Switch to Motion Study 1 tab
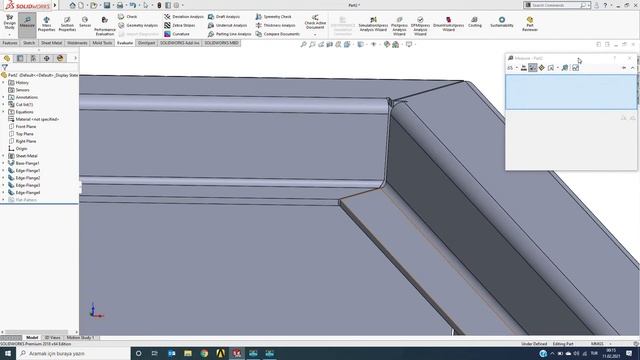This screenshot has height=360, width=640. [x=80, y=338]
